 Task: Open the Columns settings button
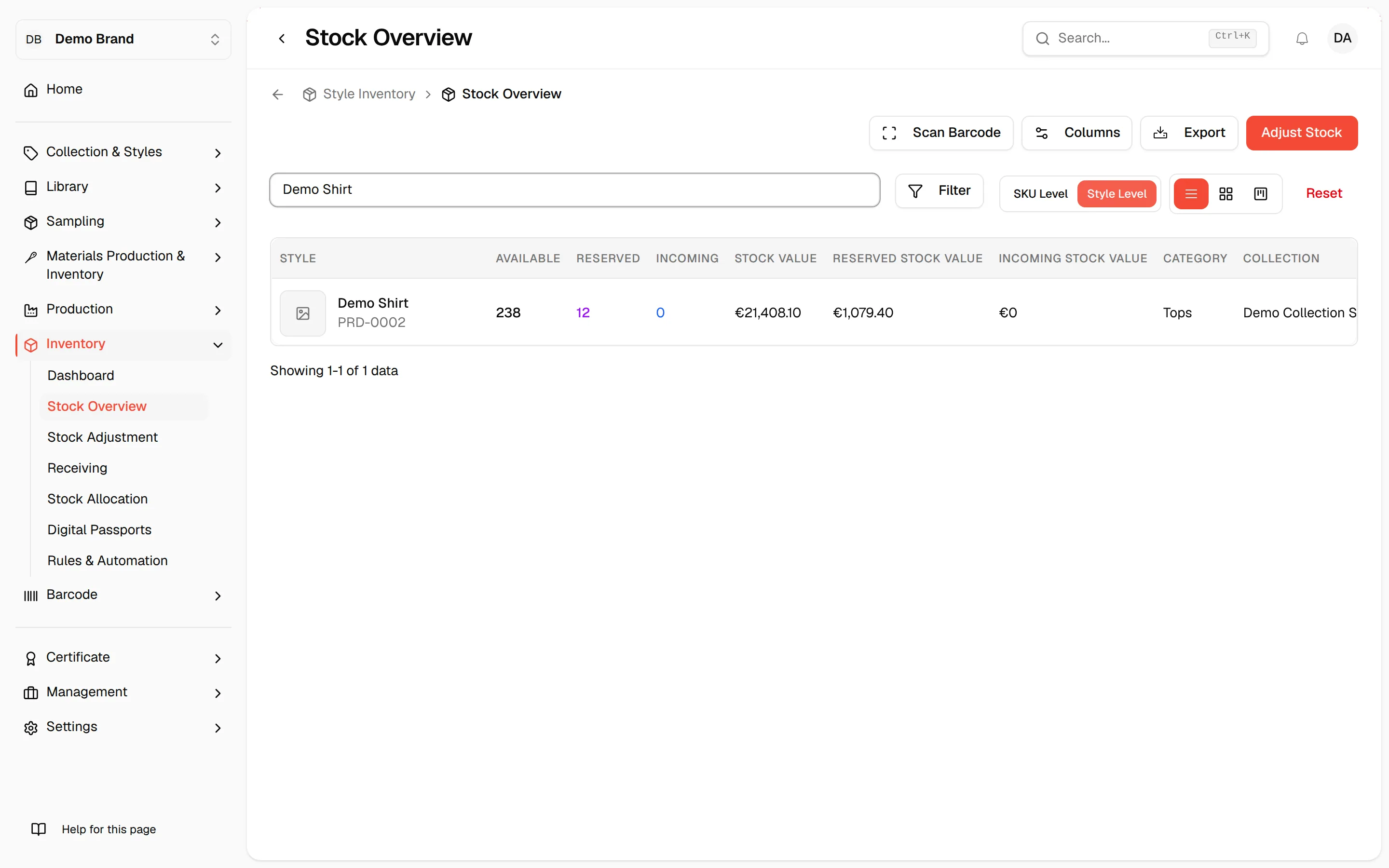click(x=1076, y=133)
